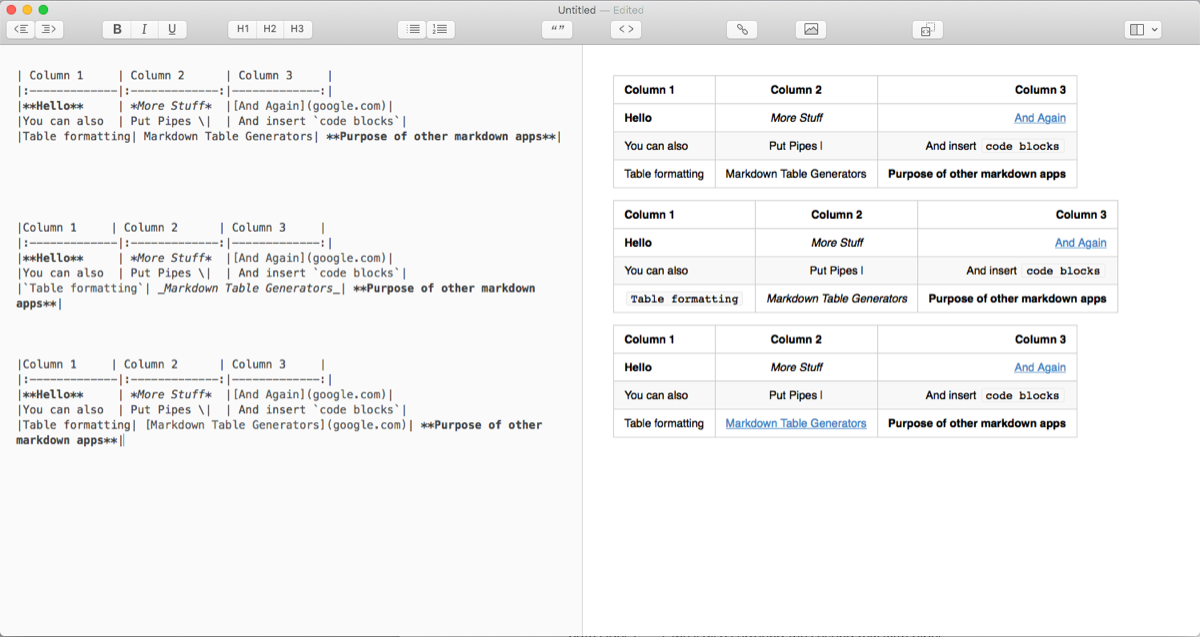Insert a bulleted list

[412, 29]
